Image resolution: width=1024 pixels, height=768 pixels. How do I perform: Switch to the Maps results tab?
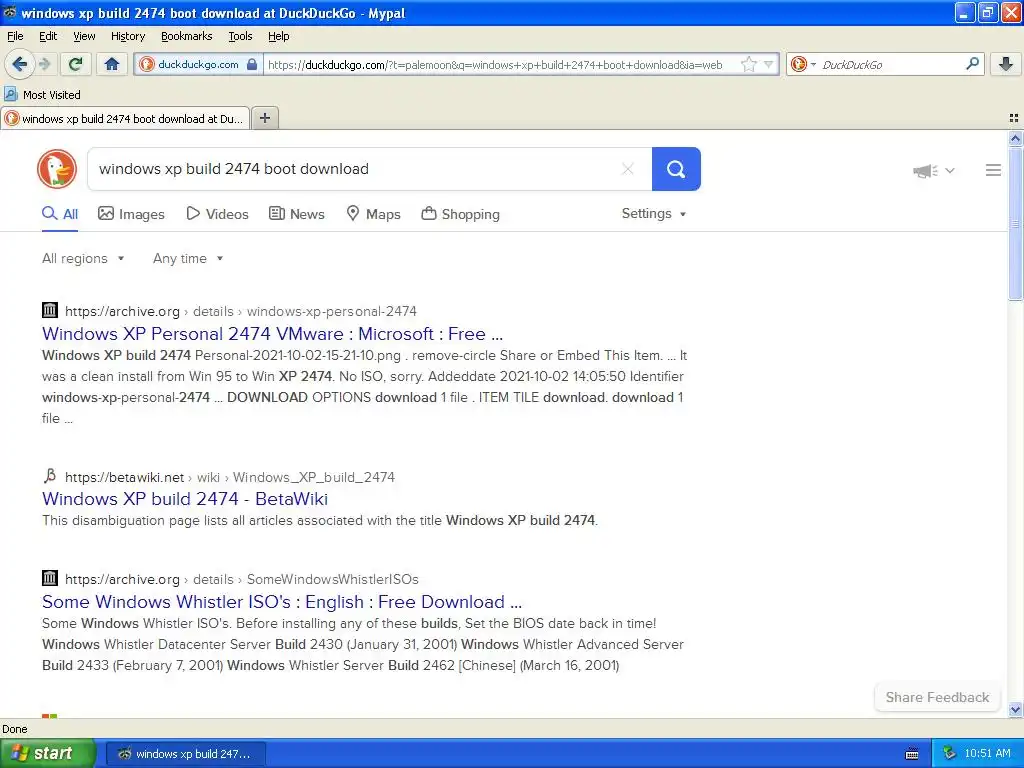[373, 214]
